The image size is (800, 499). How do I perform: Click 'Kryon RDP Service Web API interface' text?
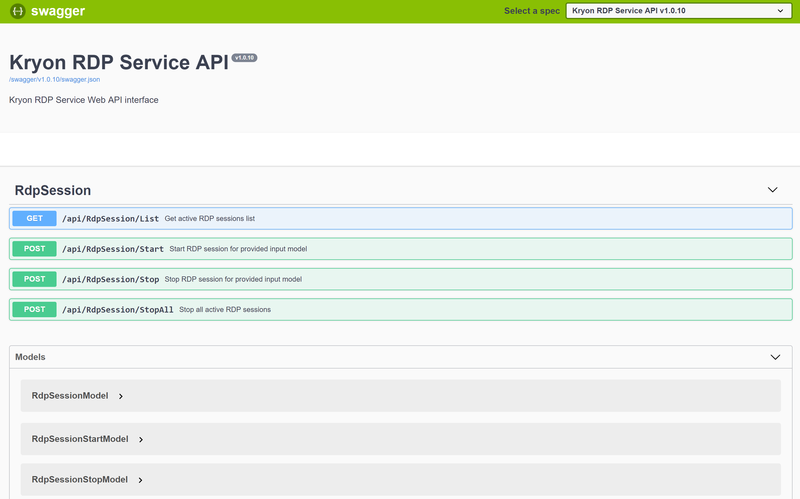coord(84,100)
